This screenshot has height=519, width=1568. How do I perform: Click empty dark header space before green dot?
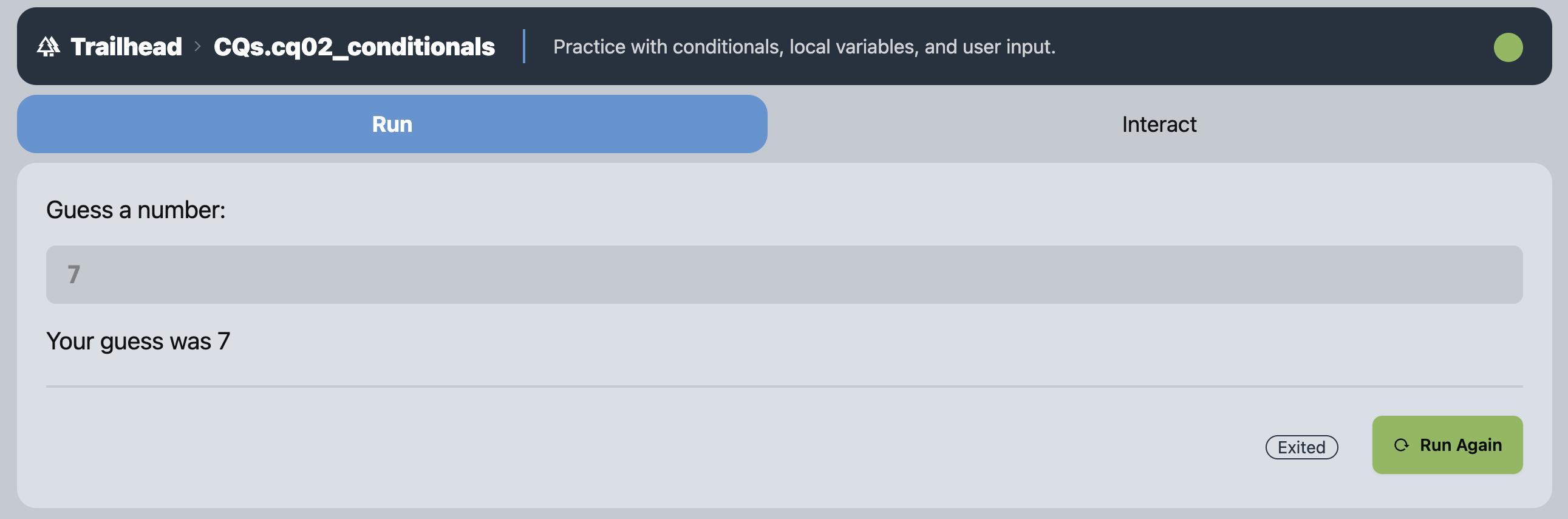1278,47
